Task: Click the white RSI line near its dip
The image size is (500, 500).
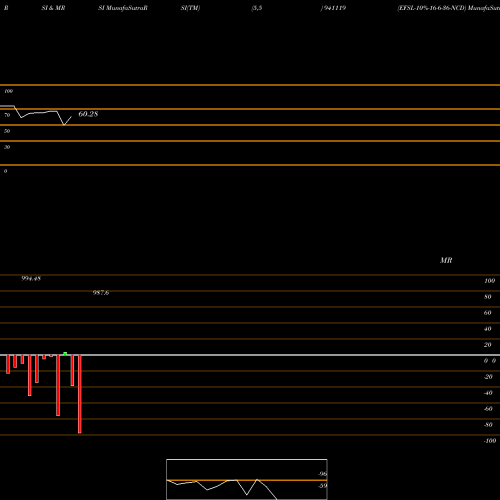Action: (64, 124)
